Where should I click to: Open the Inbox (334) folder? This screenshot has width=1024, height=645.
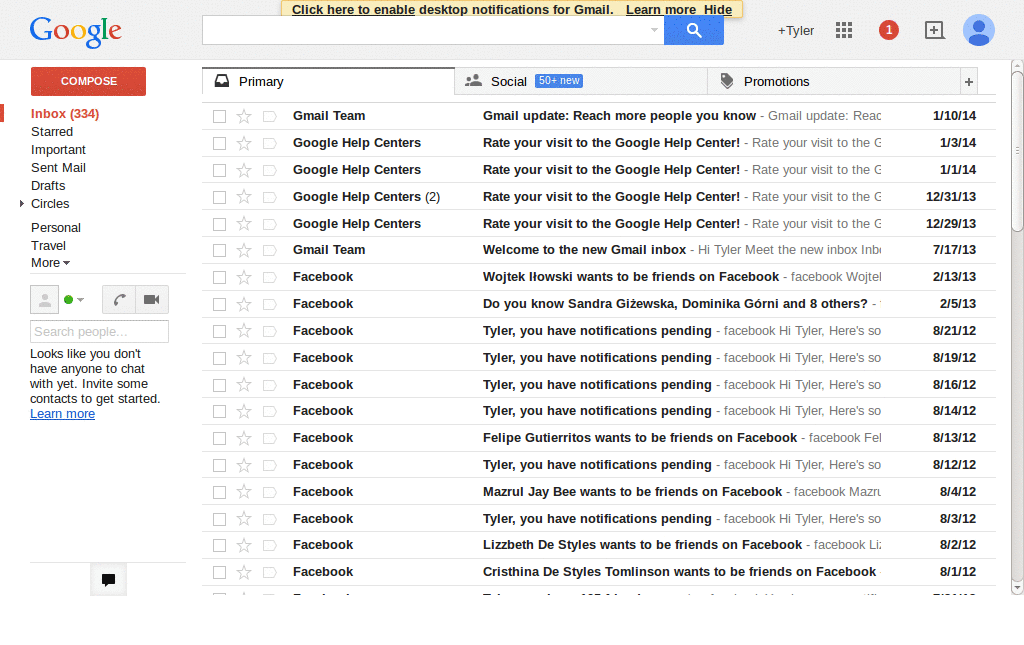[65, 114]
